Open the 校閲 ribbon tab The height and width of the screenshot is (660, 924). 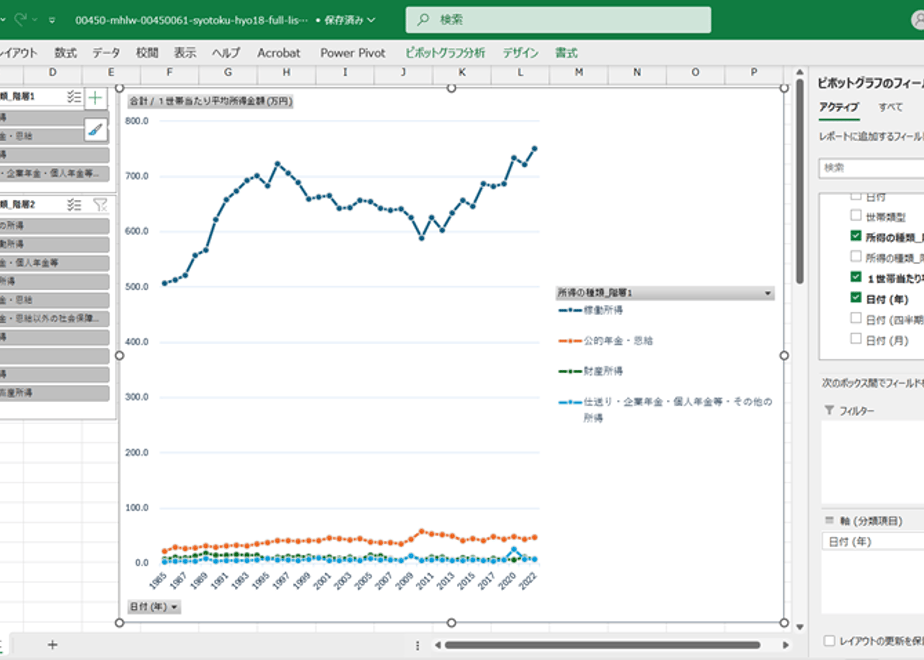click(147, 53)
